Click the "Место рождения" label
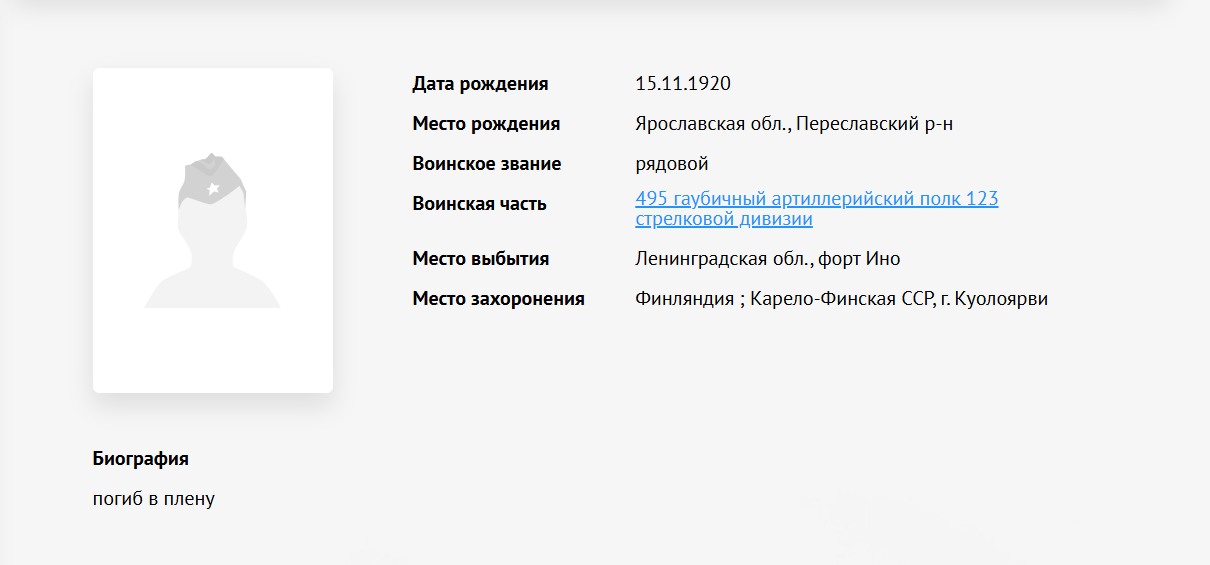 pyautogui.click(x=486, y=124)
